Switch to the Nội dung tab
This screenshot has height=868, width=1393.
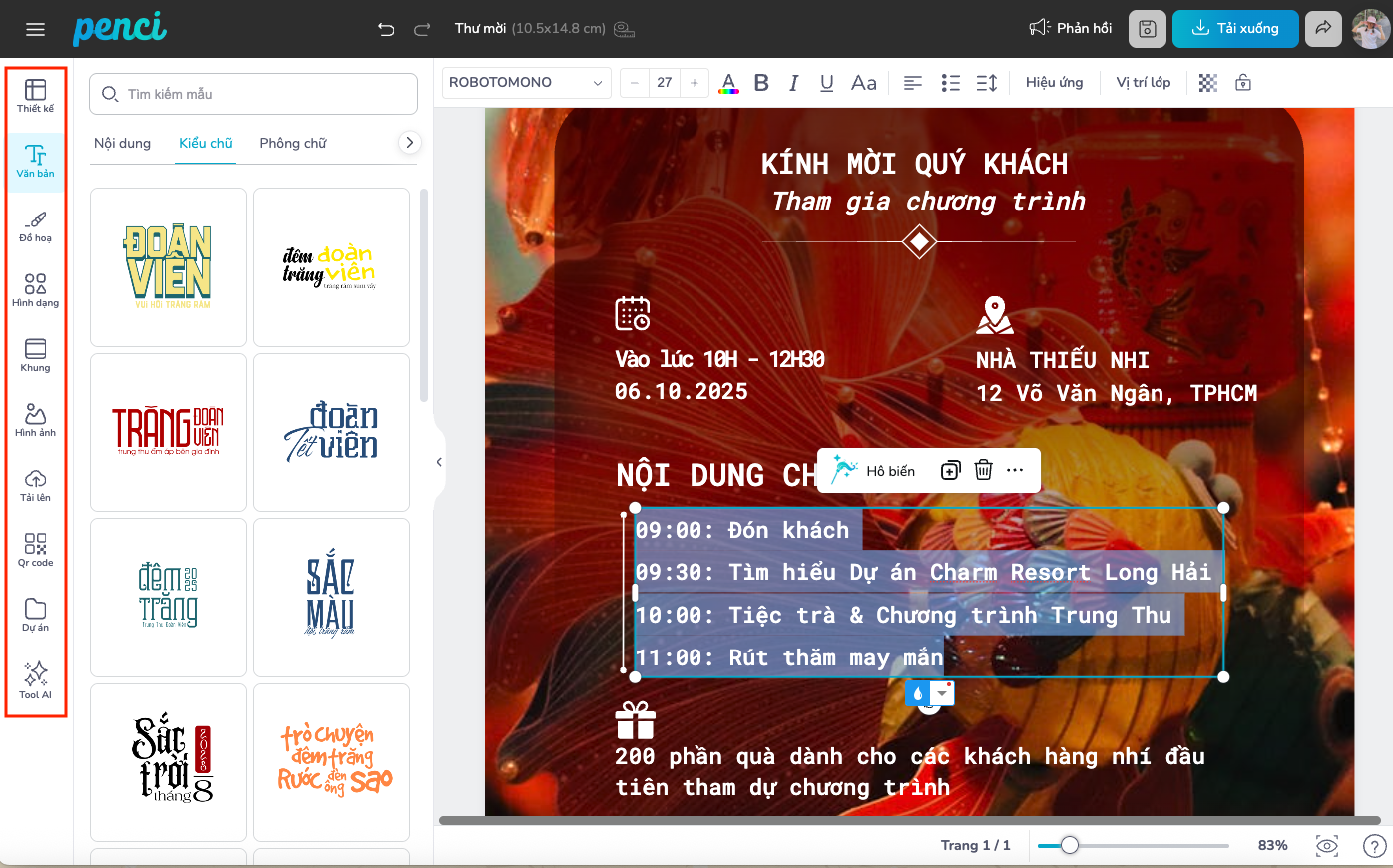click(x=122, y=143)
